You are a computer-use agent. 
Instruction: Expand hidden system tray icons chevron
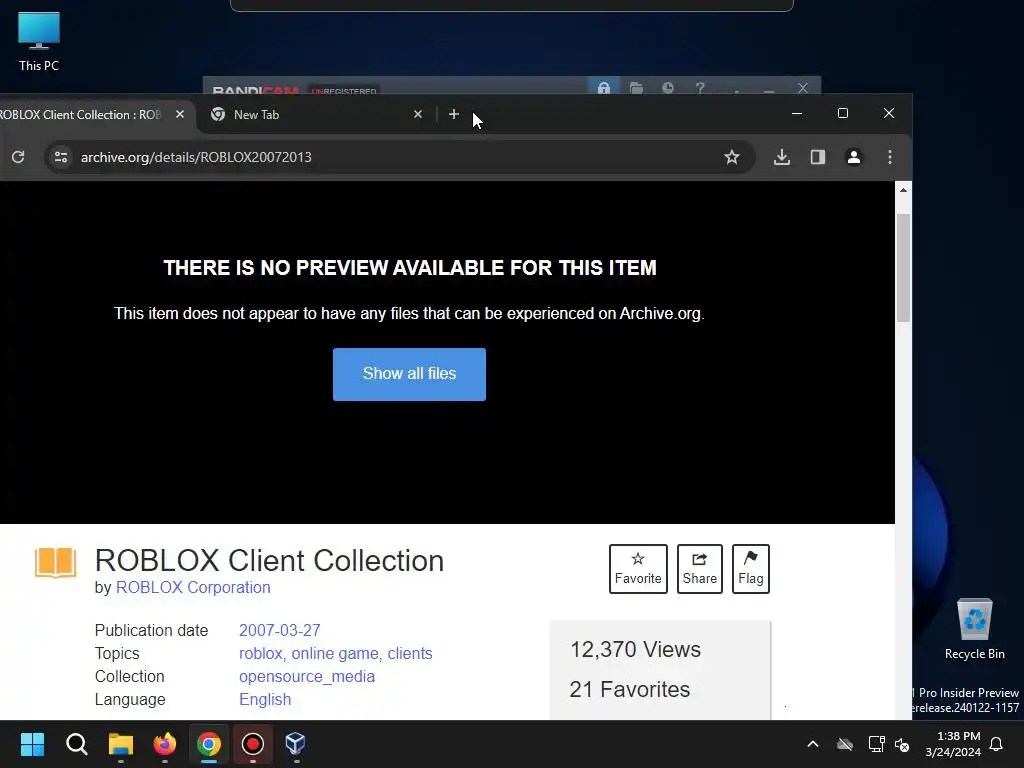tap(813, 744)
